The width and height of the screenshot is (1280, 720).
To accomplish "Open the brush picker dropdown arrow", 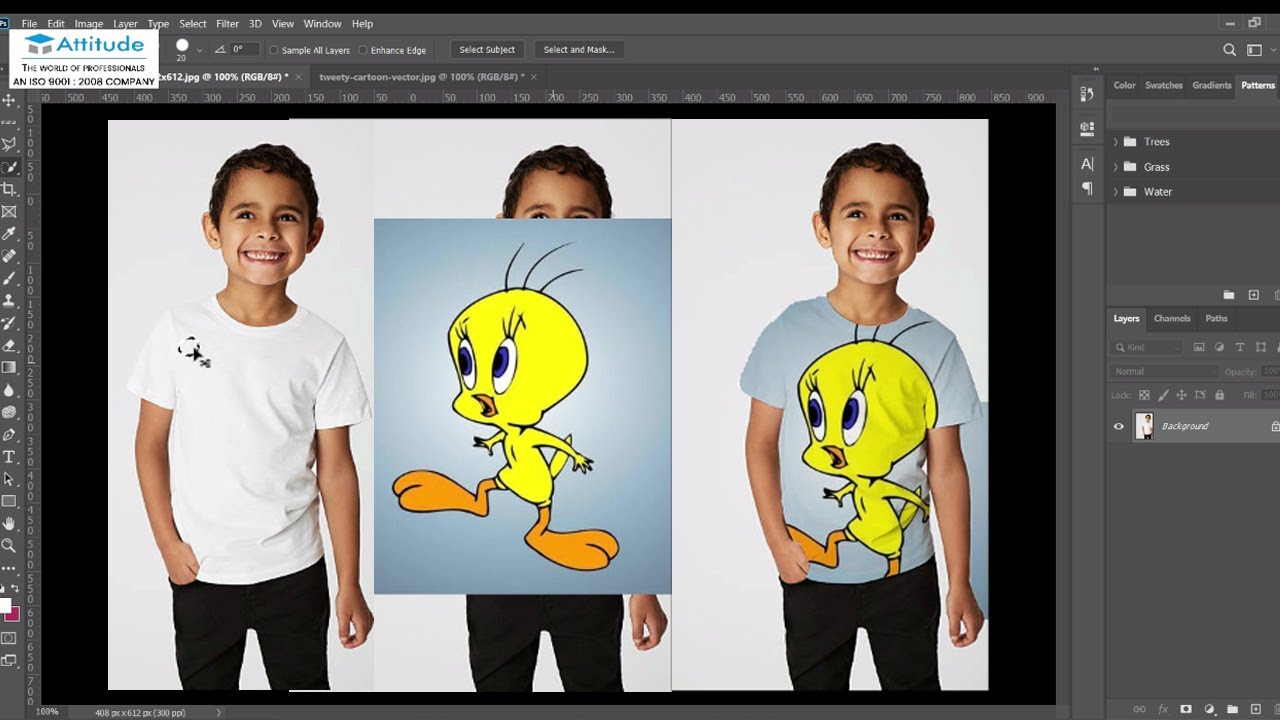I will tap(199, 50).
